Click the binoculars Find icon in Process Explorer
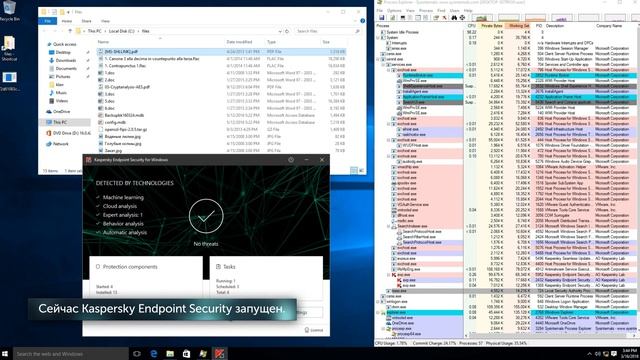The width and height of the screenshot is (640, 360). tap(454, 18)
